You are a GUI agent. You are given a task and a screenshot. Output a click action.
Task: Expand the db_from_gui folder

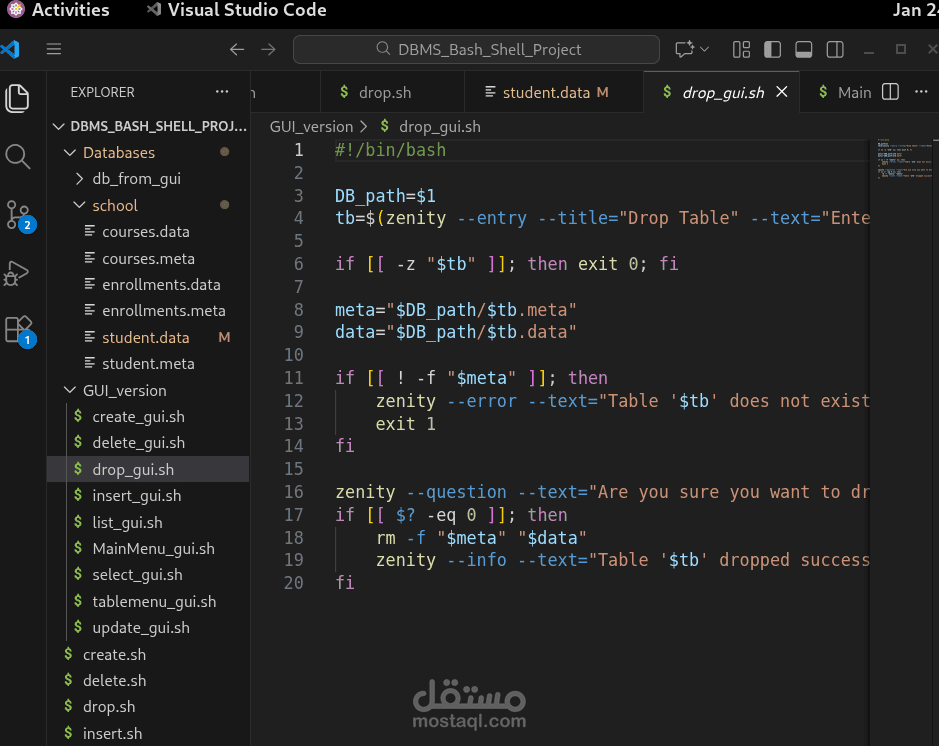click(x=136, y=179)
